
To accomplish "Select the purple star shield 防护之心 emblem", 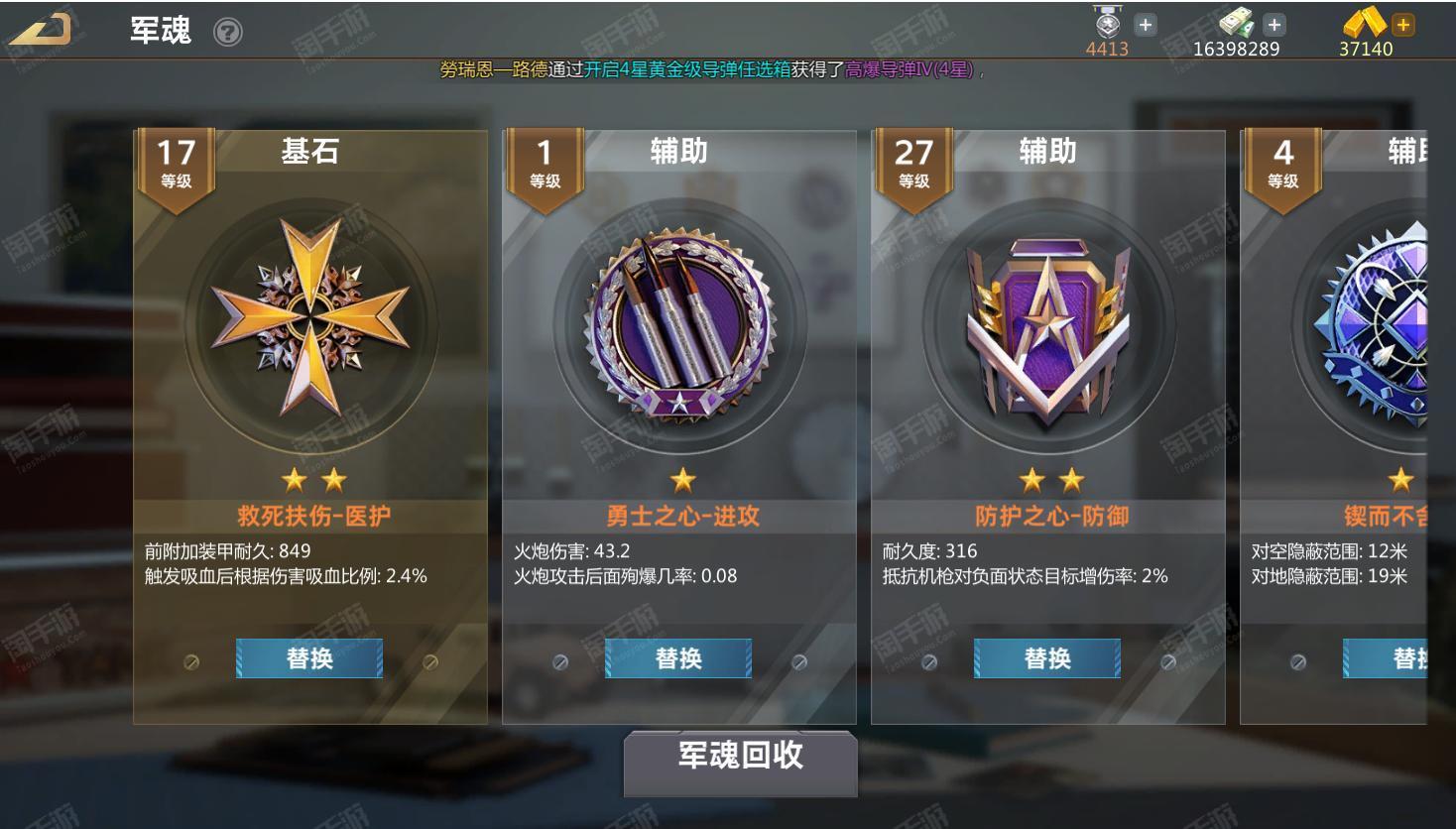I will point(1048,327).
